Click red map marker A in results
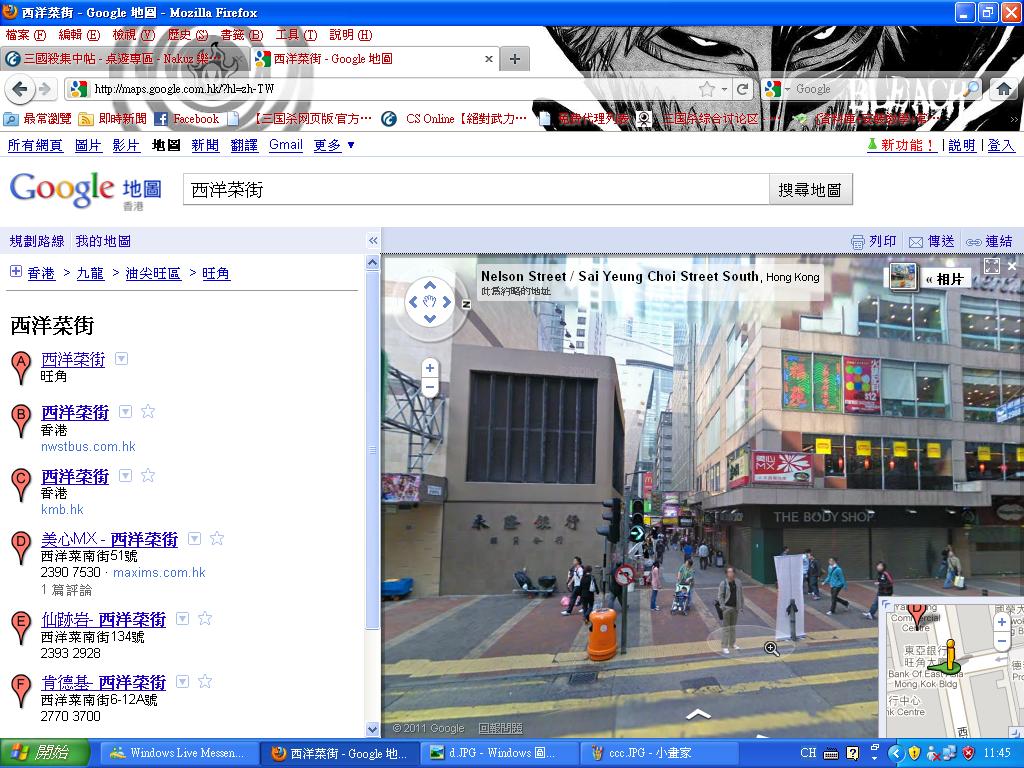Viewport: 1024px width, 768px height. coord(20,367)
